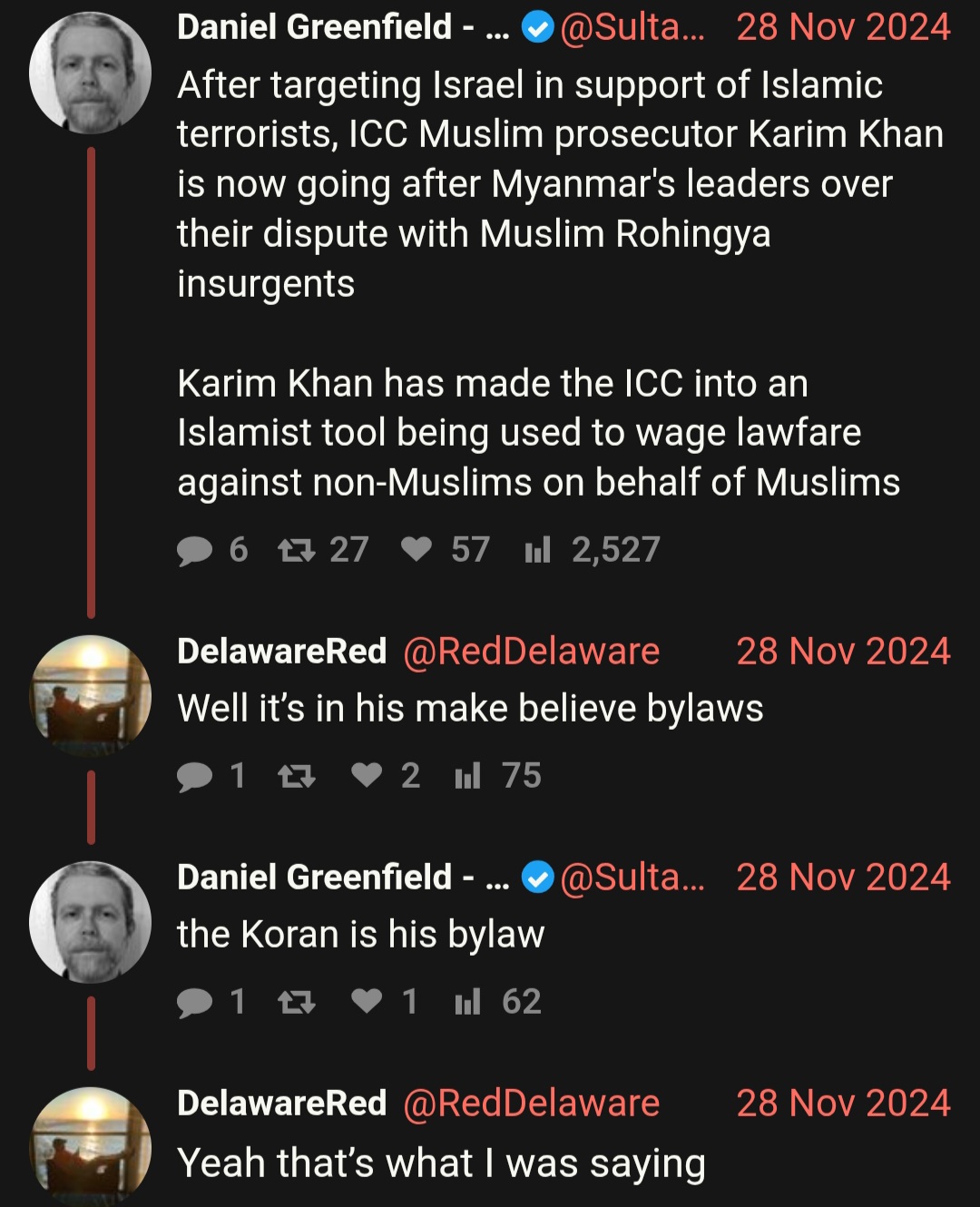The width and height of the screenshot is (980, 1207).
Task: View analytics showing 2,527 views
Action: click(x=592, y=550)
